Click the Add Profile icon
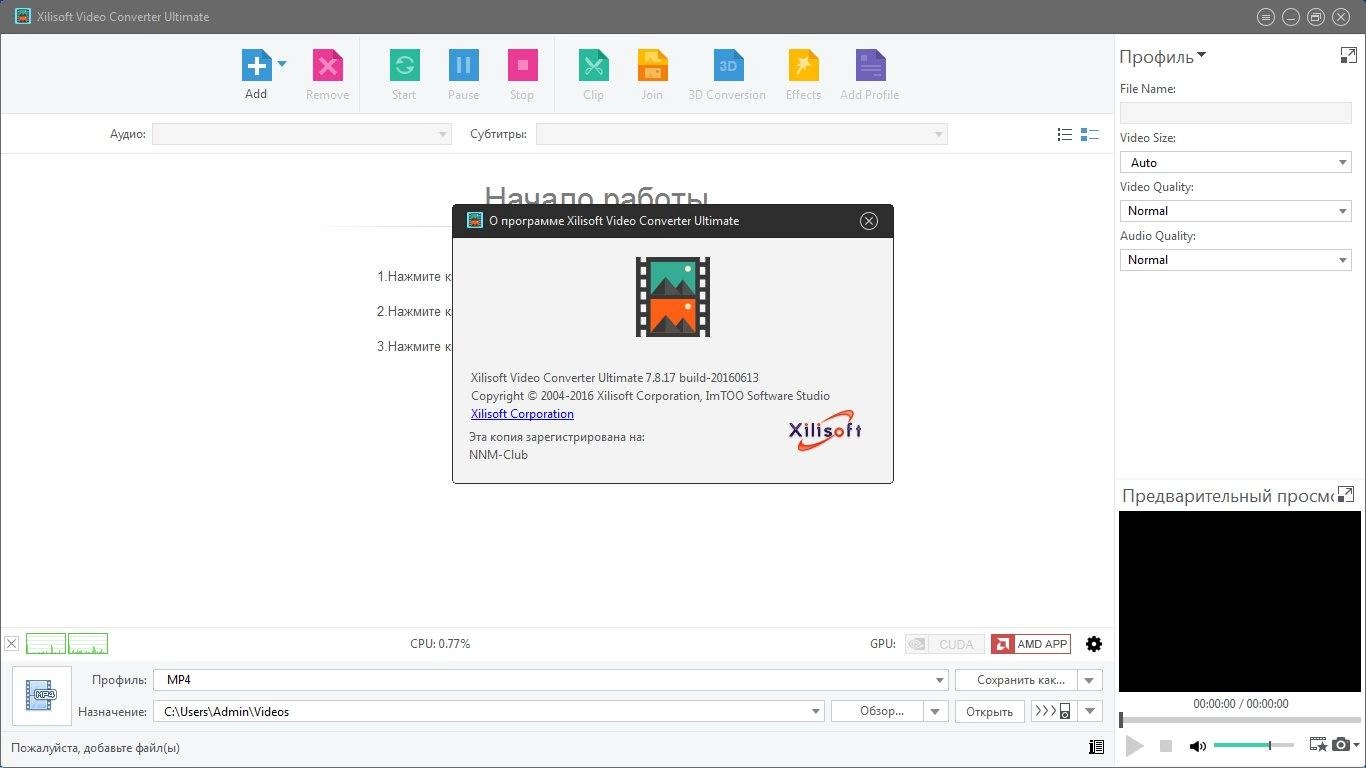The height and width of the screenshot is (768, 1366). 870,65
